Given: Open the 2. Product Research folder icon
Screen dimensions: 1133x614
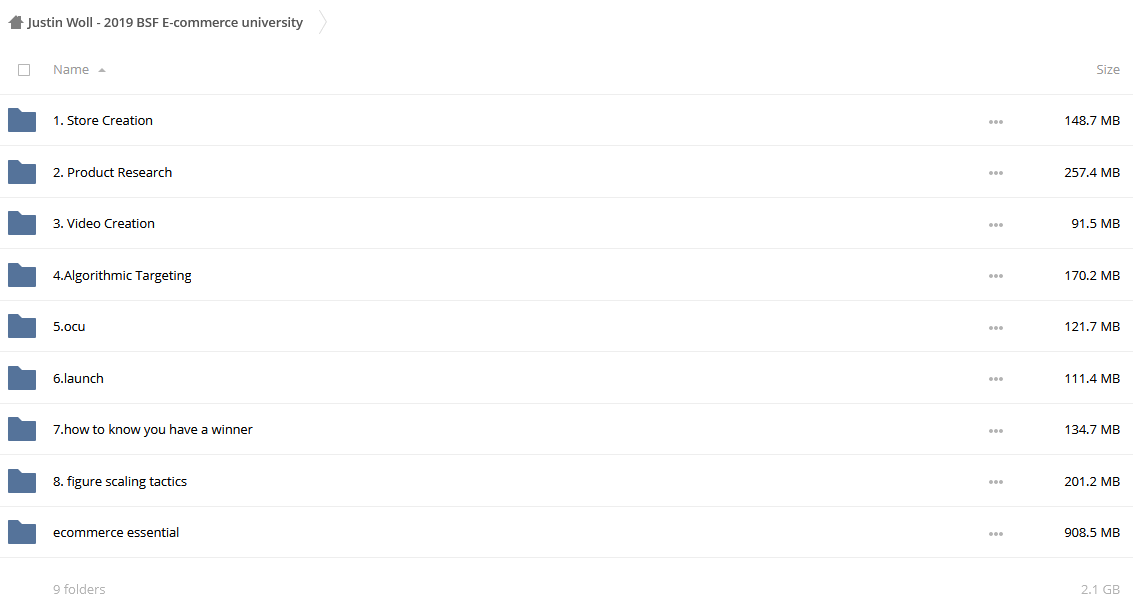Looking at the screenshot, I should coord(22,172).
